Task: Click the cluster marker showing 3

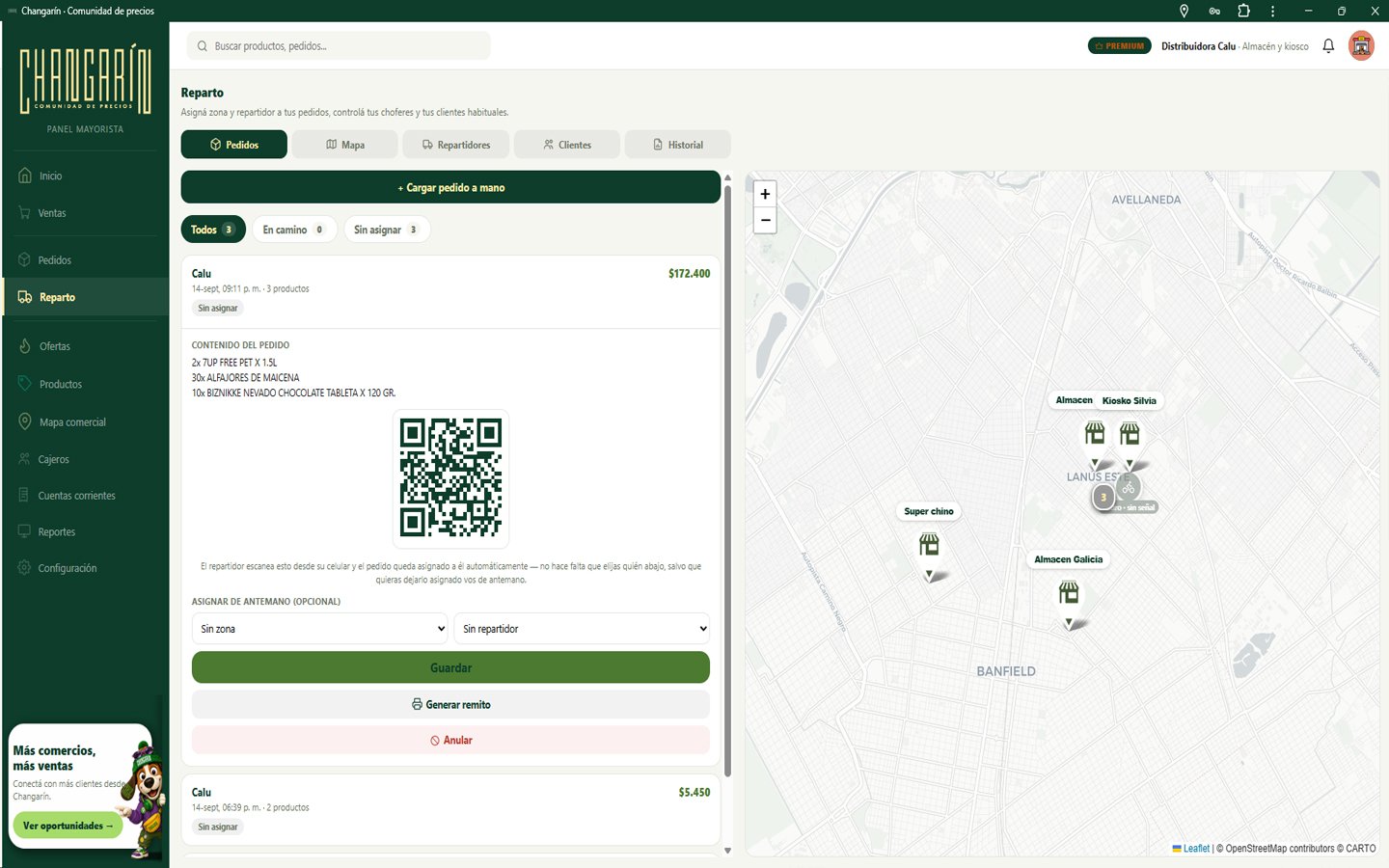Action: tap(1103, 498)
